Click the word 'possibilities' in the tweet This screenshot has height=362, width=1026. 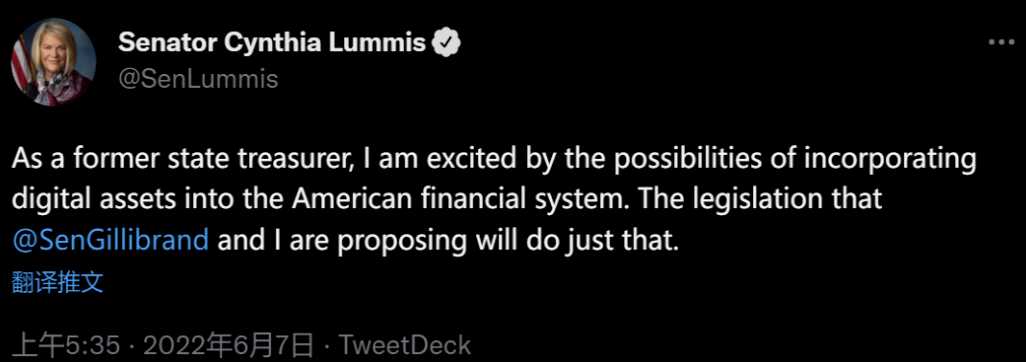pyautogui.click(x=695, y=161)
